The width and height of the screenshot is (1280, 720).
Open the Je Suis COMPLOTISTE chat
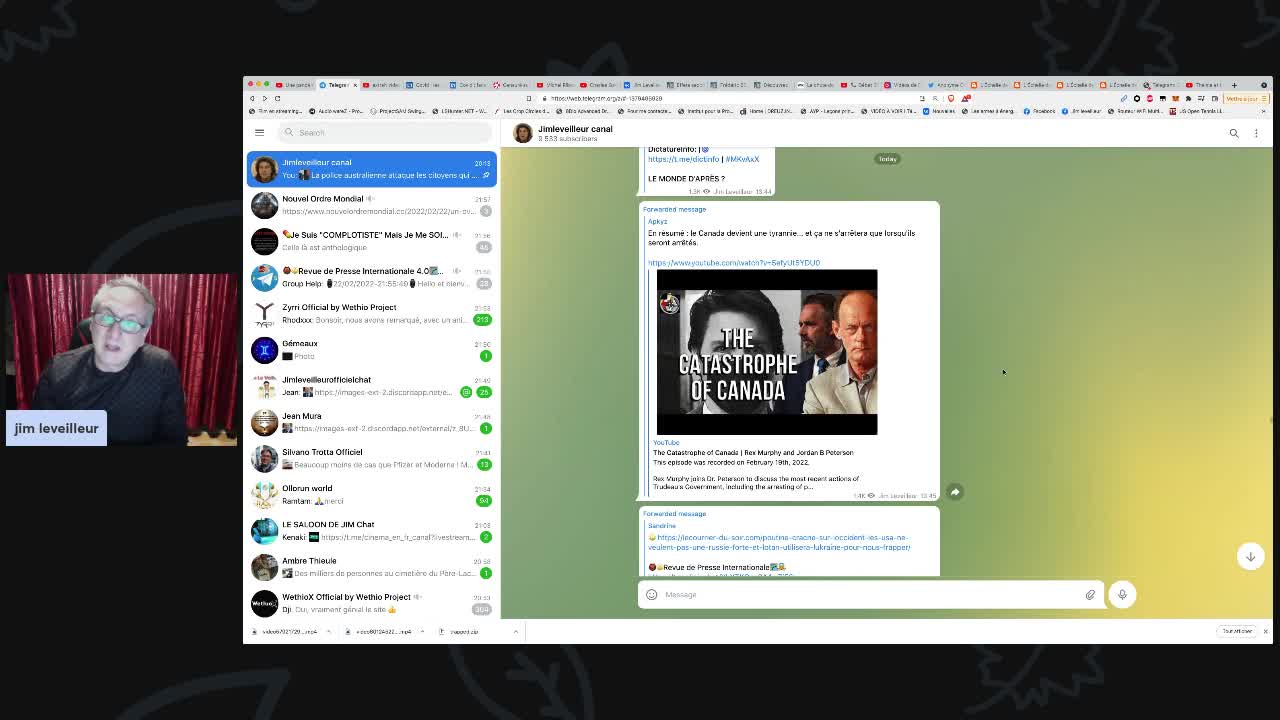click(371, 241)
